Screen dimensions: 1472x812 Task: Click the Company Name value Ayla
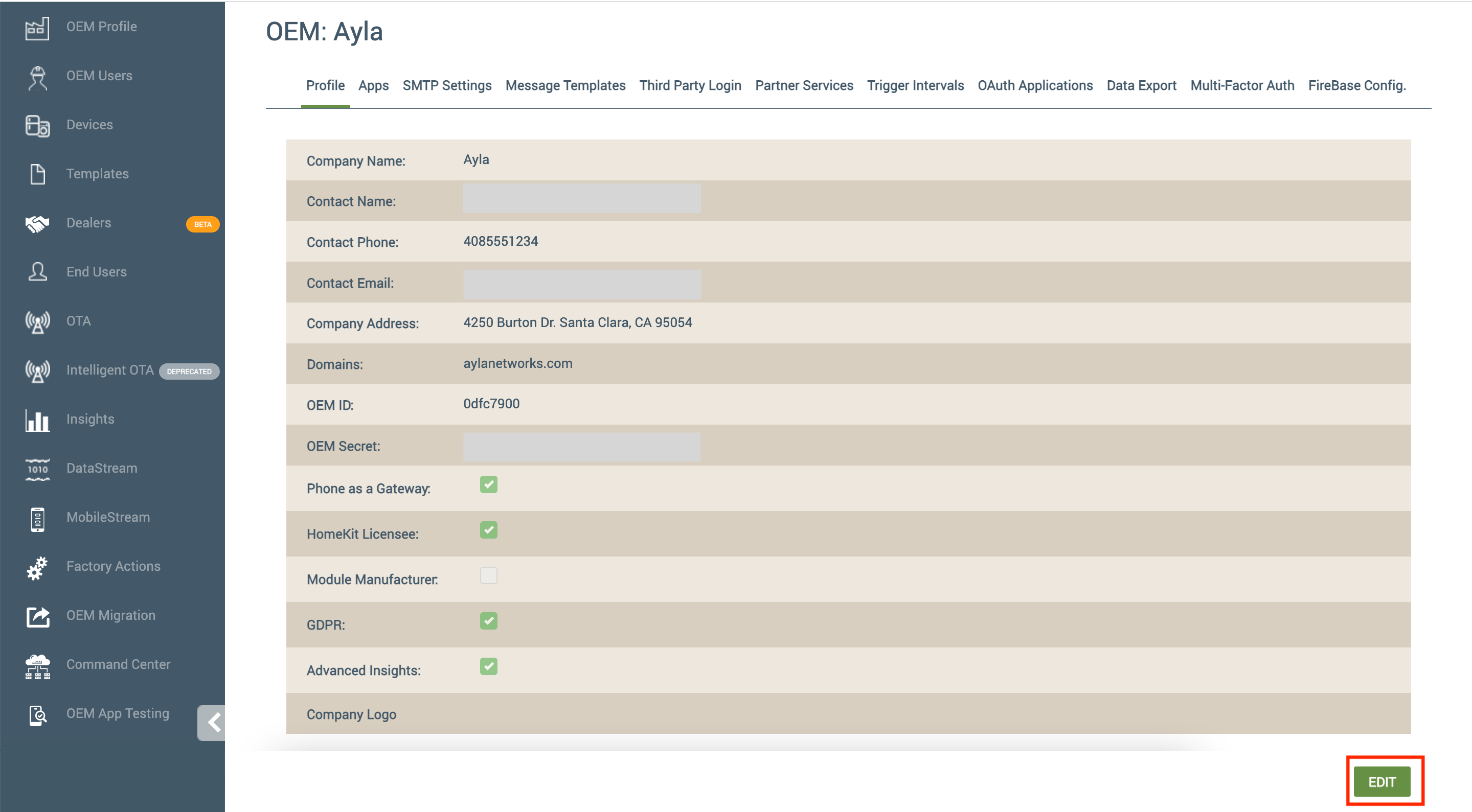476,160
